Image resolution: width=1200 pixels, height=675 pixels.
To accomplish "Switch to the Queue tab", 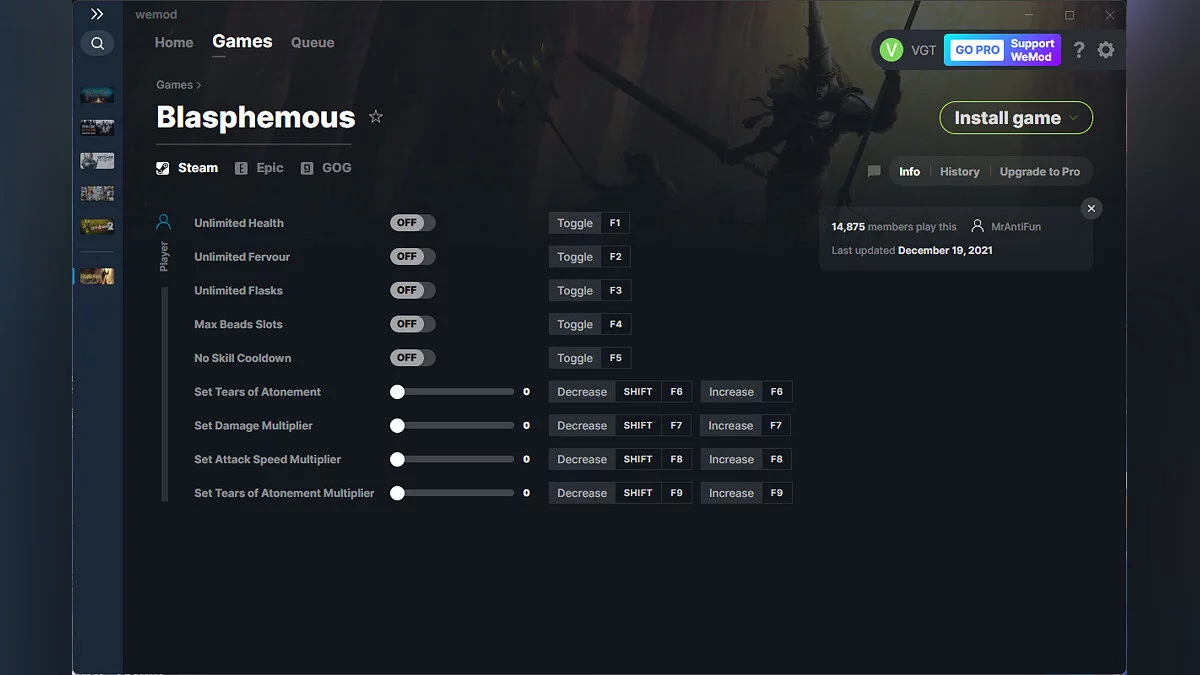I will 312,43.
